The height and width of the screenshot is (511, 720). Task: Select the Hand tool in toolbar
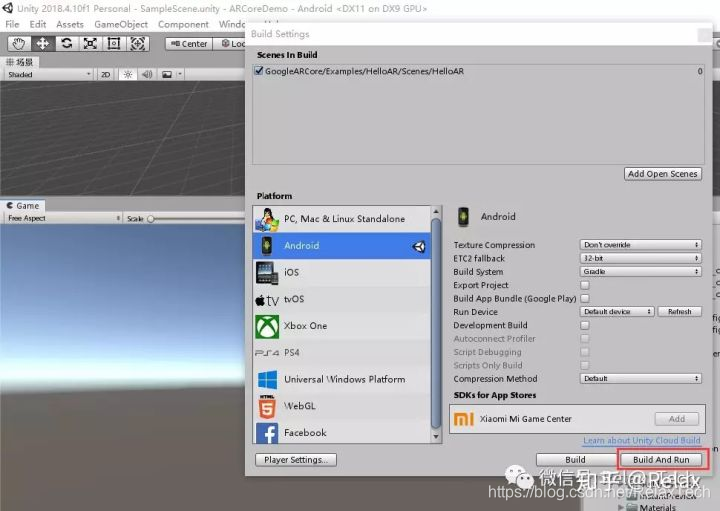(19, 44)
